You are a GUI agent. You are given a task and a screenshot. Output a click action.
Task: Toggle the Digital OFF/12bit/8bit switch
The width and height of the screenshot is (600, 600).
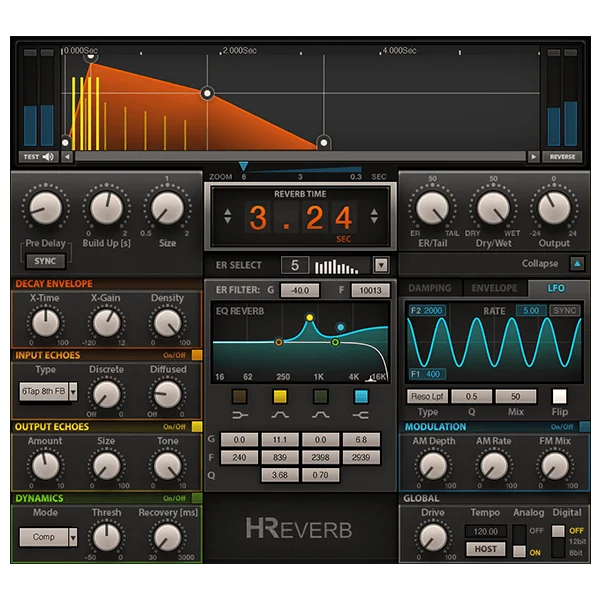(558, 541)
